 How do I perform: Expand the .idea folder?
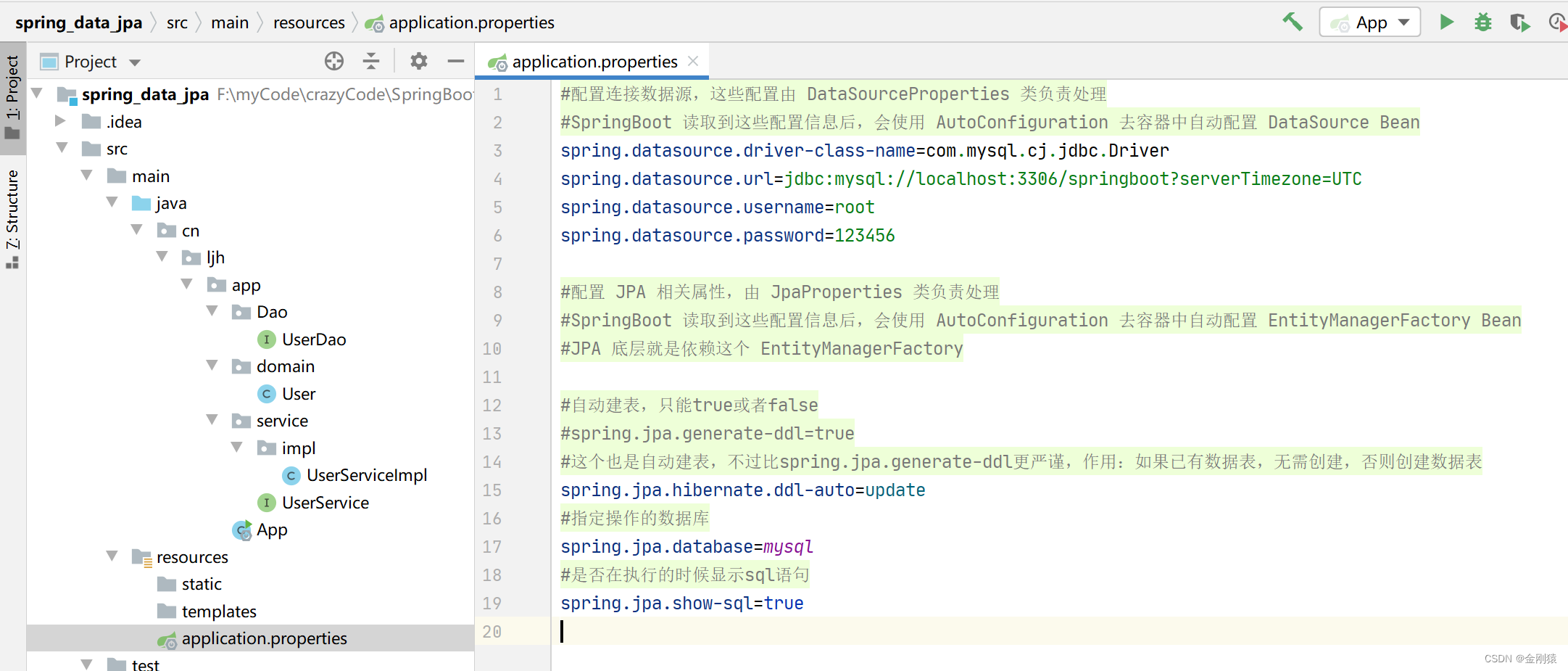click(x=61, y=120)
